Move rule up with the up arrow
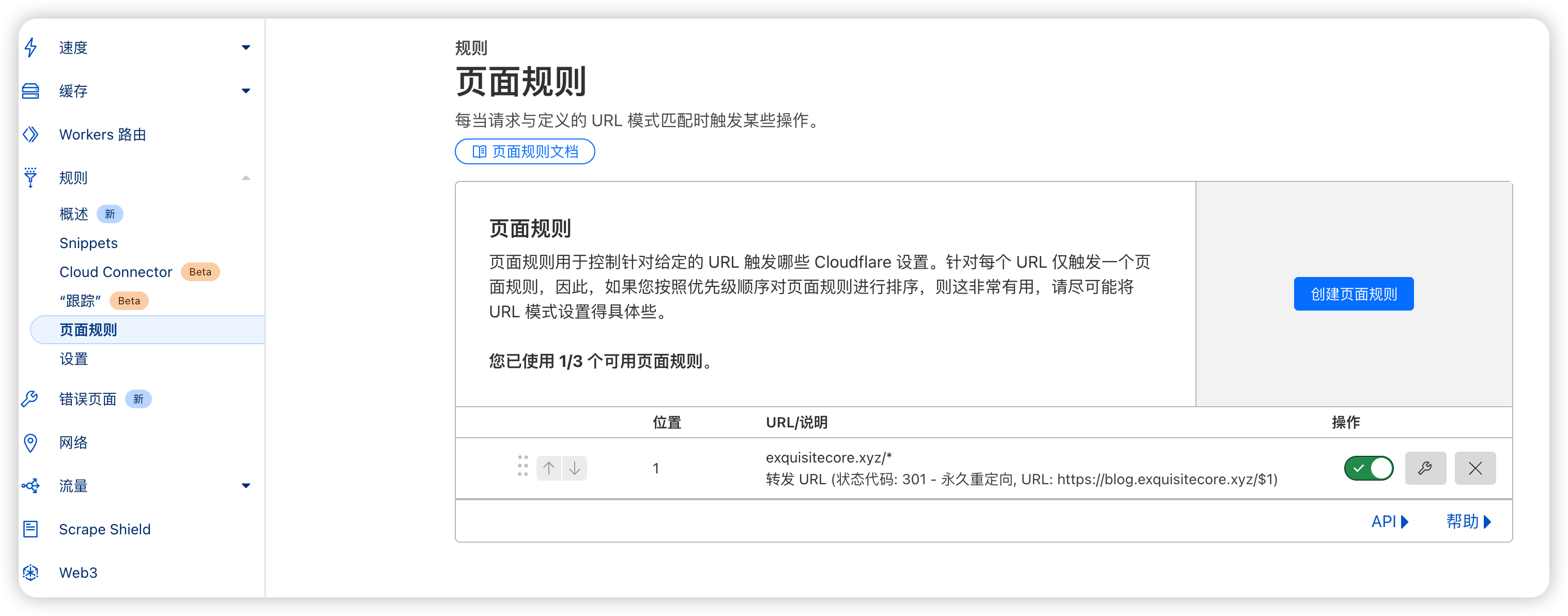Image resolution: width=1568 pixels, height=616 pixels. pos(548,468)
